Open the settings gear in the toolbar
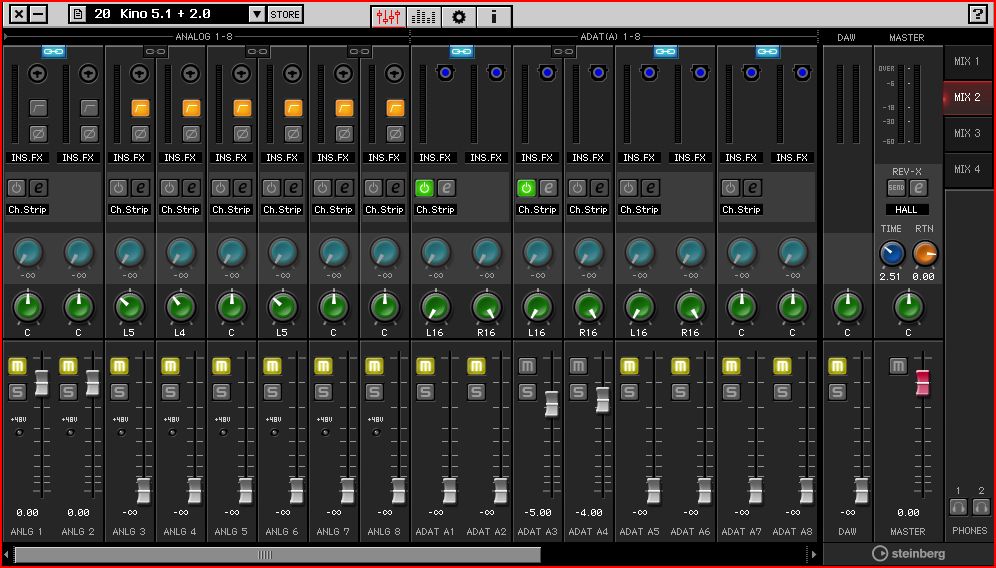Image resolution: width=996 pixels, height=568 pixels. coord(459,16)
